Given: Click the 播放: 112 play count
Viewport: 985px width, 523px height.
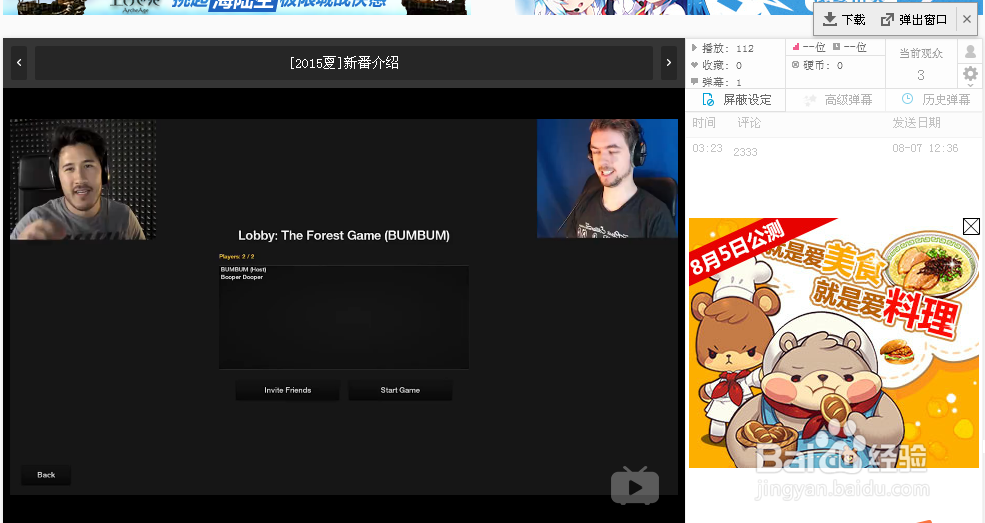Looking at the screenshot, I should [722, 48].
